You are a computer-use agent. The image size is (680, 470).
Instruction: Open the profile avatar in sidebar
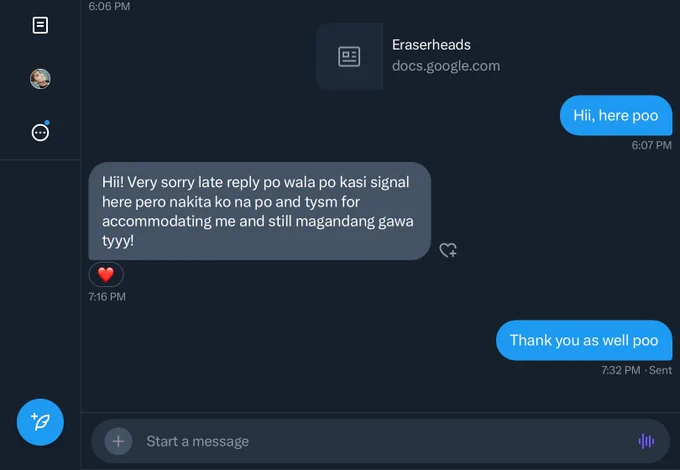40,79
